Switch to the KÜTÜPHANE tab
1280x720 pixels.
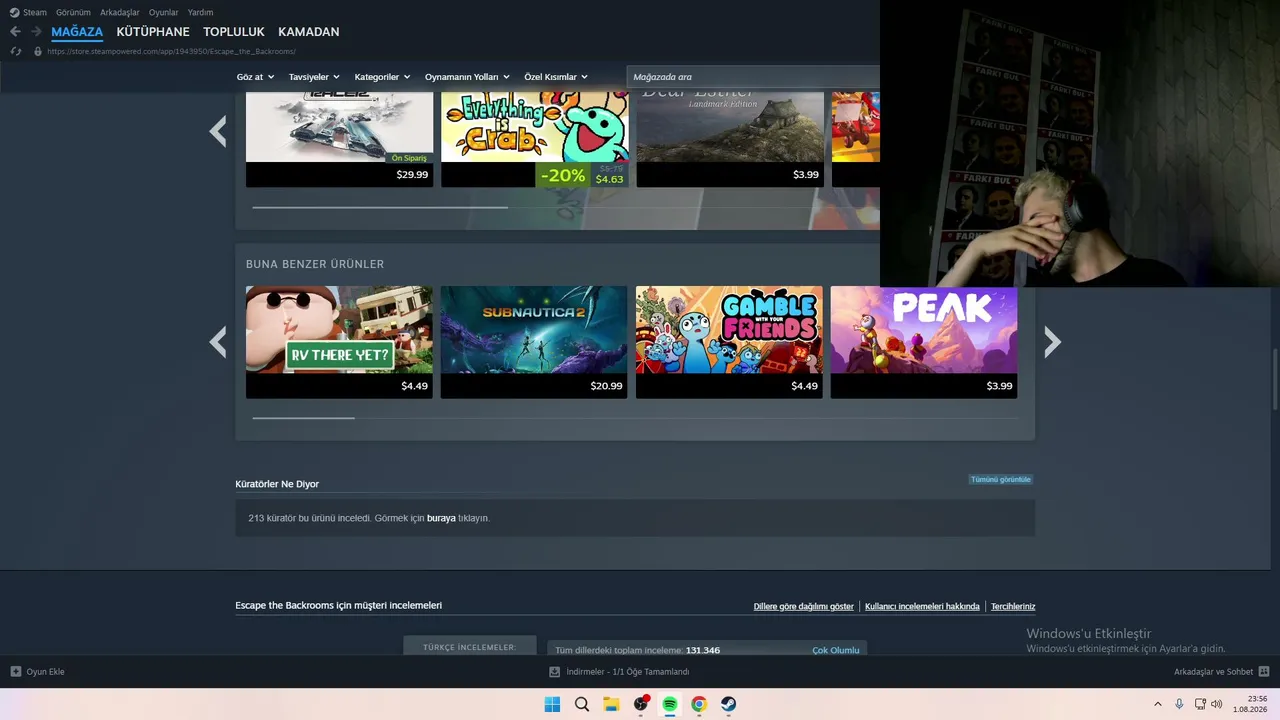153,32
